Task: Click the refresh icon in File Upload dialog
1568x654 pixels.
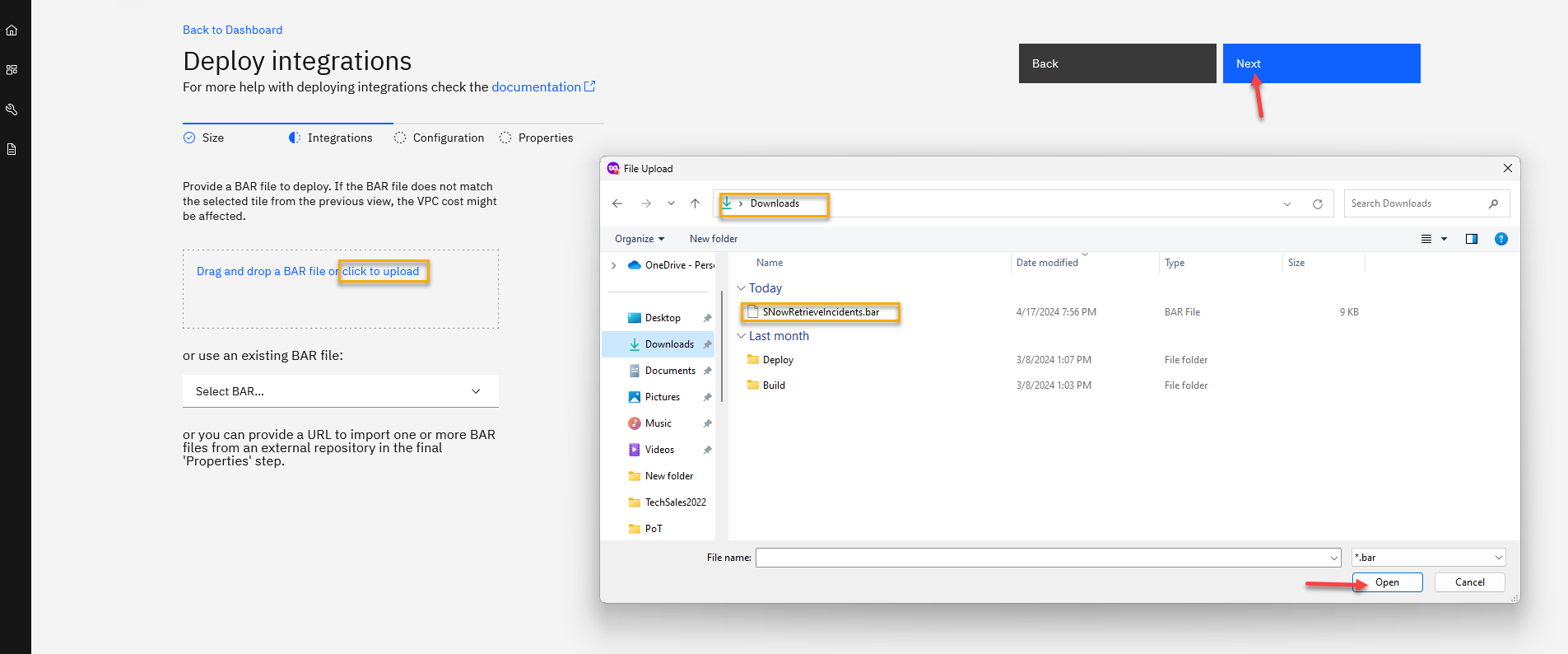Action: [x=1318, y=203]
